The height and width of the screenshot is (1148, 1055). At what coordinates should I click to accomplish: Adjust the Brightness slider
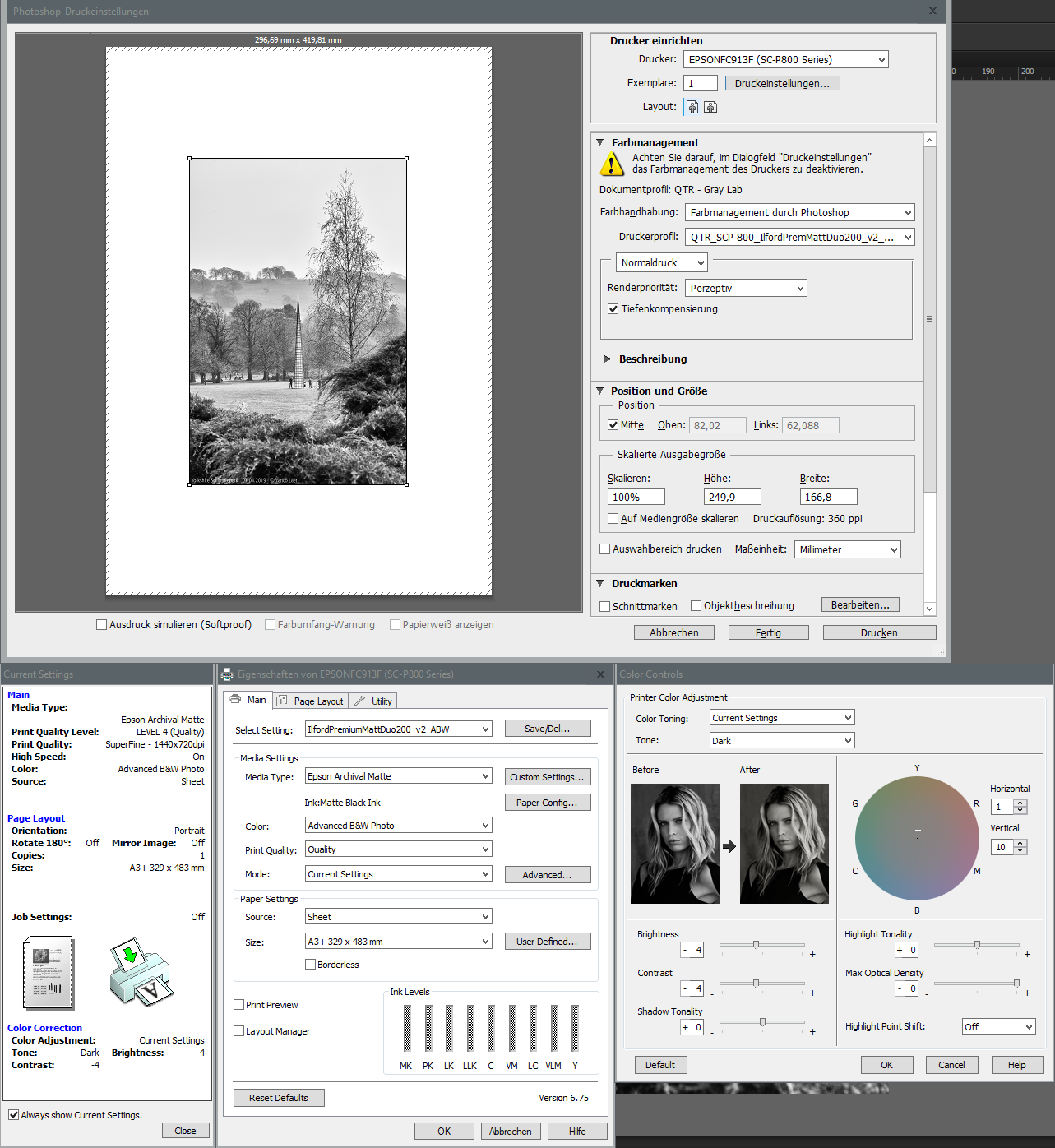756,945
